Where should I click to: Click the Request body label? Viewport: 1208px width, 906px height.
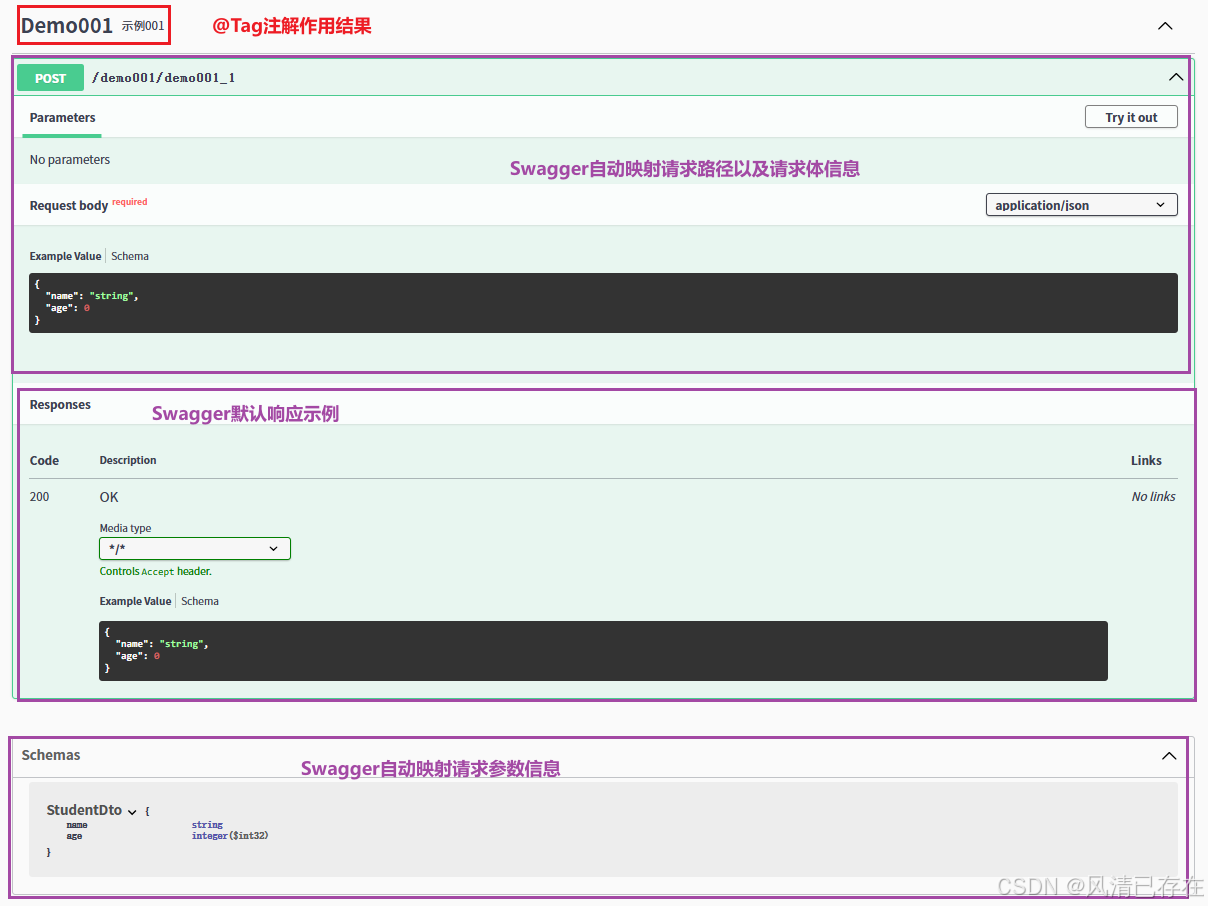pos(69,206)
